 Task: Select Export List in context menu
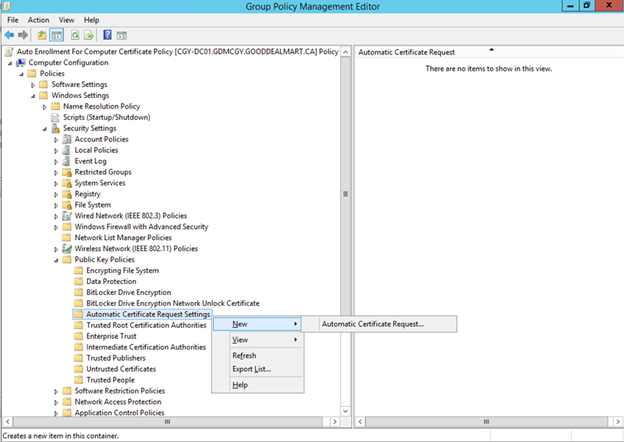tap(251, 369)
